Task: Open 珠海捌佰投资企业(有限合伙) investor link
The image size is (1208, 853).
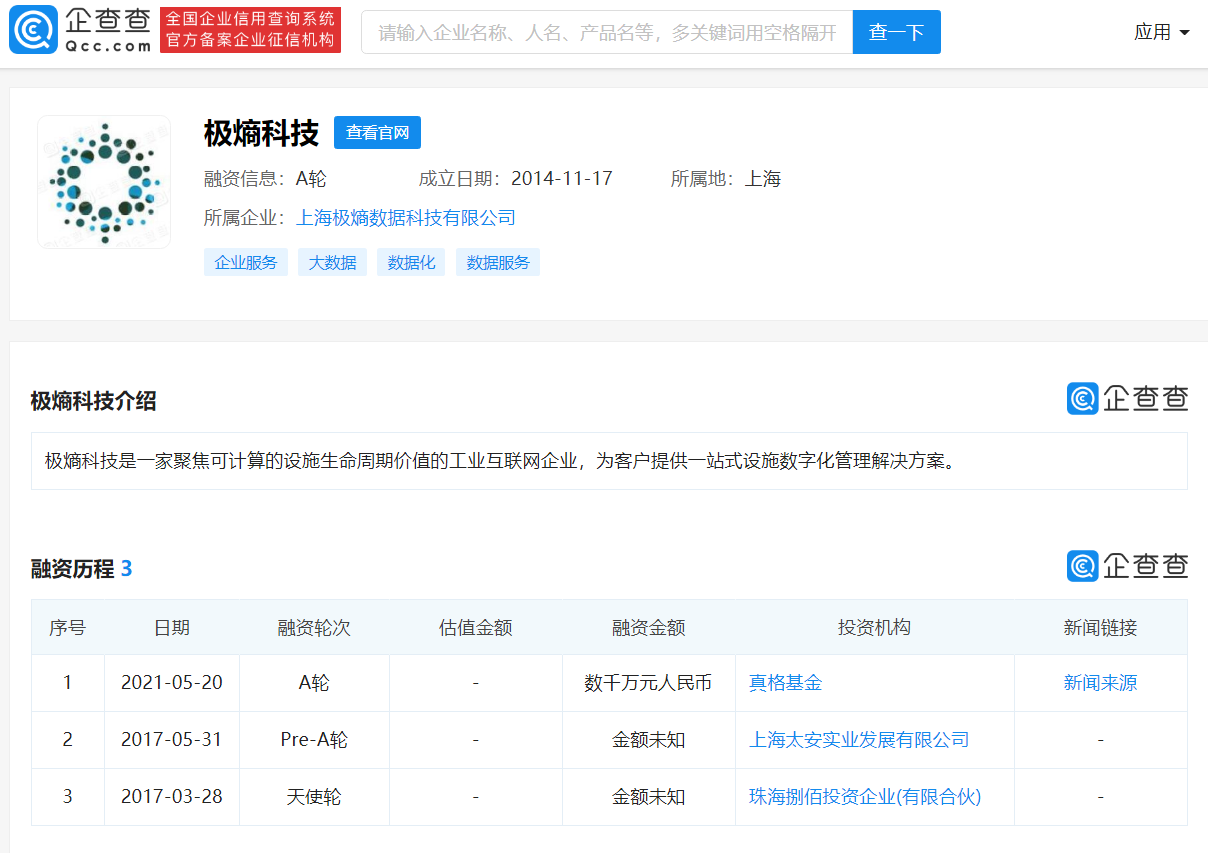Action: point(865,797)
